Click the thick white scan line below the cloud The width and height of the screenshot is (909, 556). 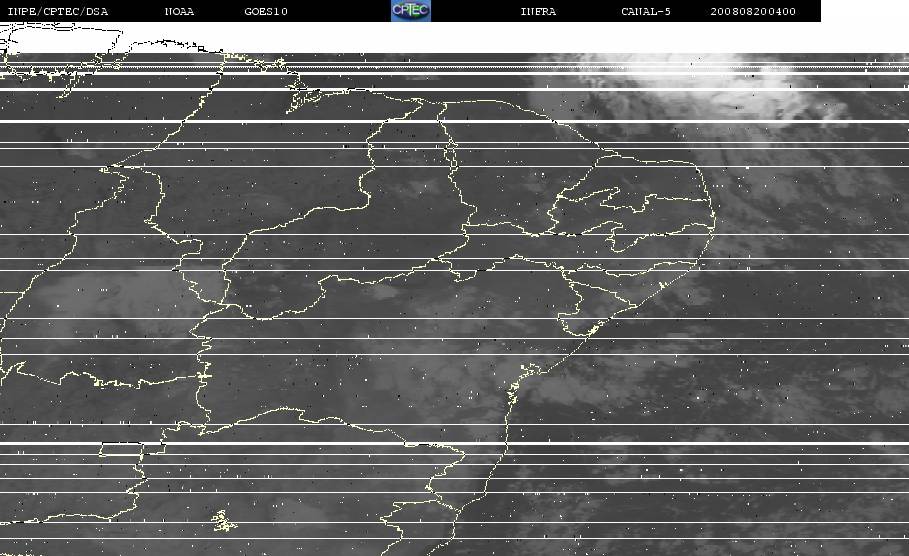pos(454,121)
